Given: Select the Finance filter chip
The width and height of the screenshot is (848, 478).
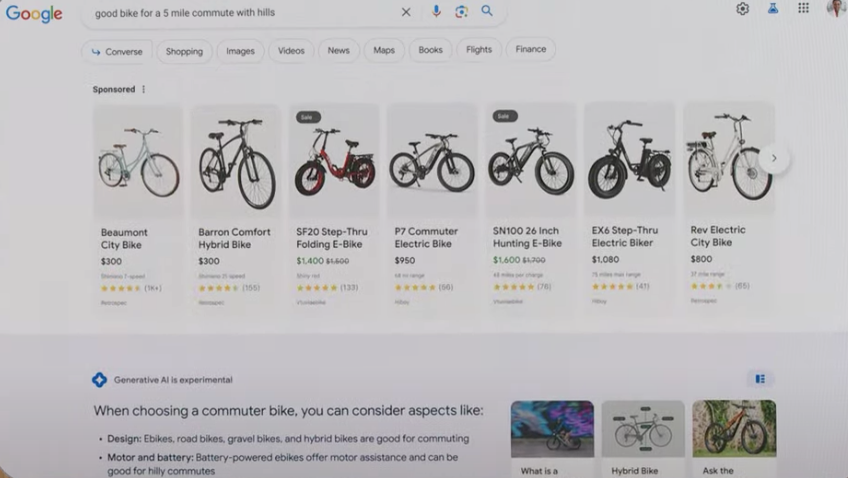Looking at the screenshot, I should tap(531, 49).
